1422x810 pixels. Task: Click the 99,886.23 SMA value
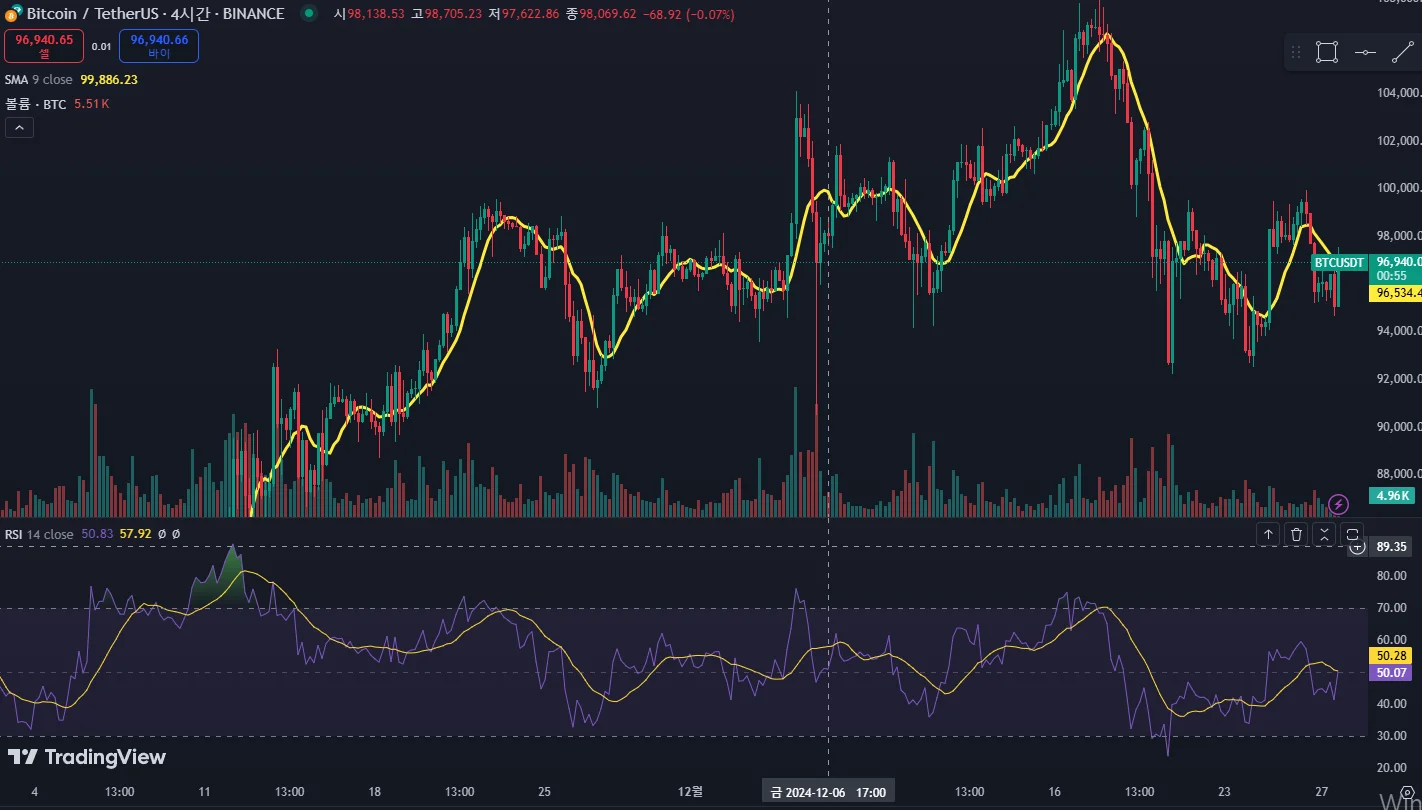tap(109, 79)
